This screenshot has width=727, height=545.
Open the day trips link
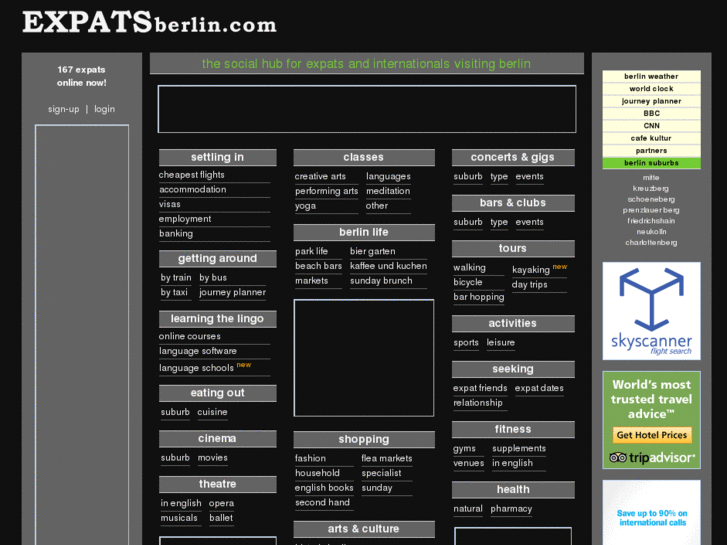529,285
